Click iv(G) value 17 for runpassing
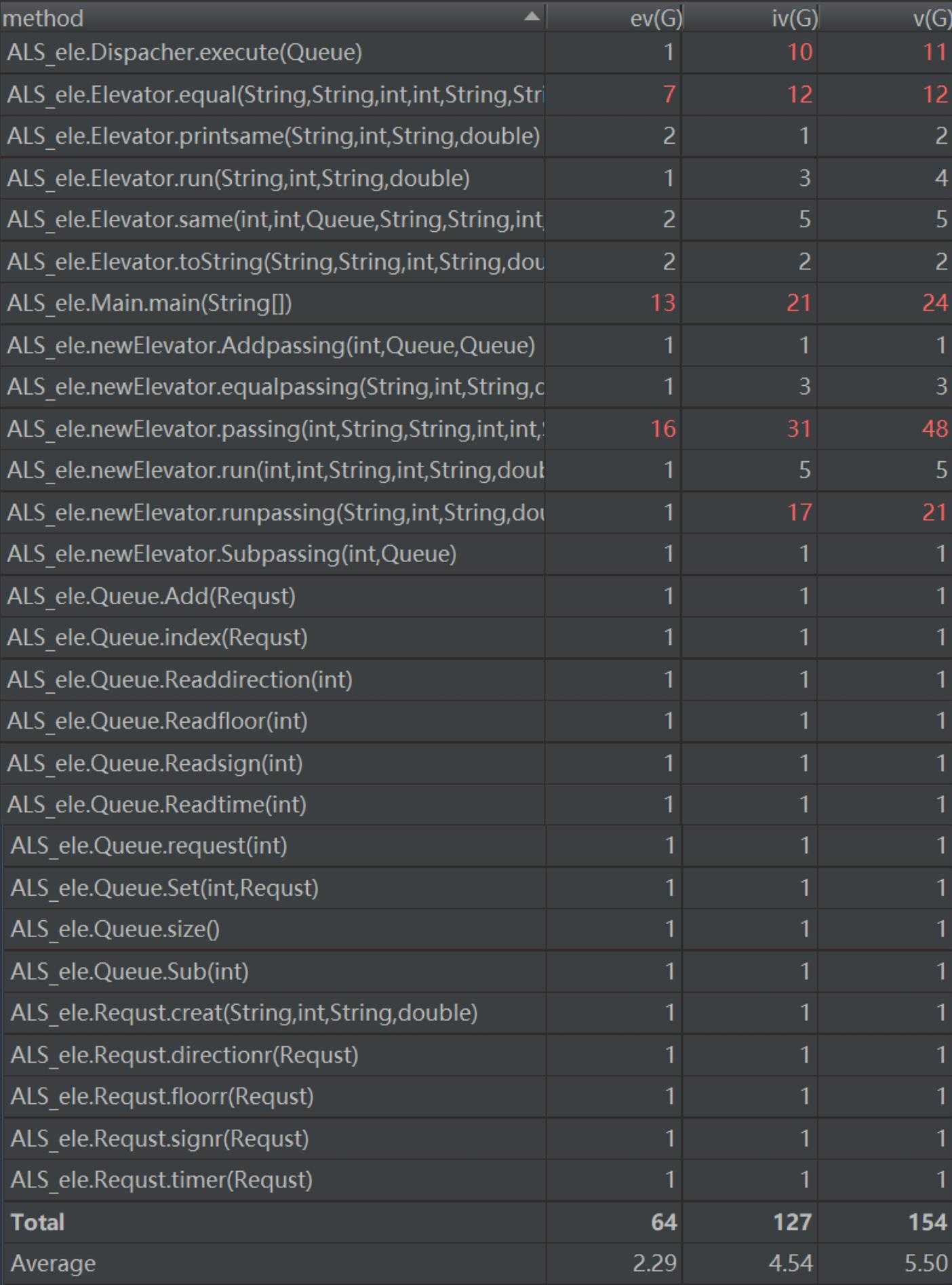952x1285 pixels. 799,512
